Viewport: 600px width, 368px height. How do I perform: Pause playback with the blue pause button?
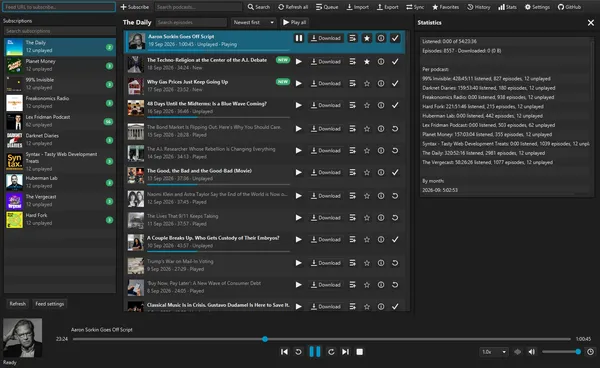(x=315, y=352)
